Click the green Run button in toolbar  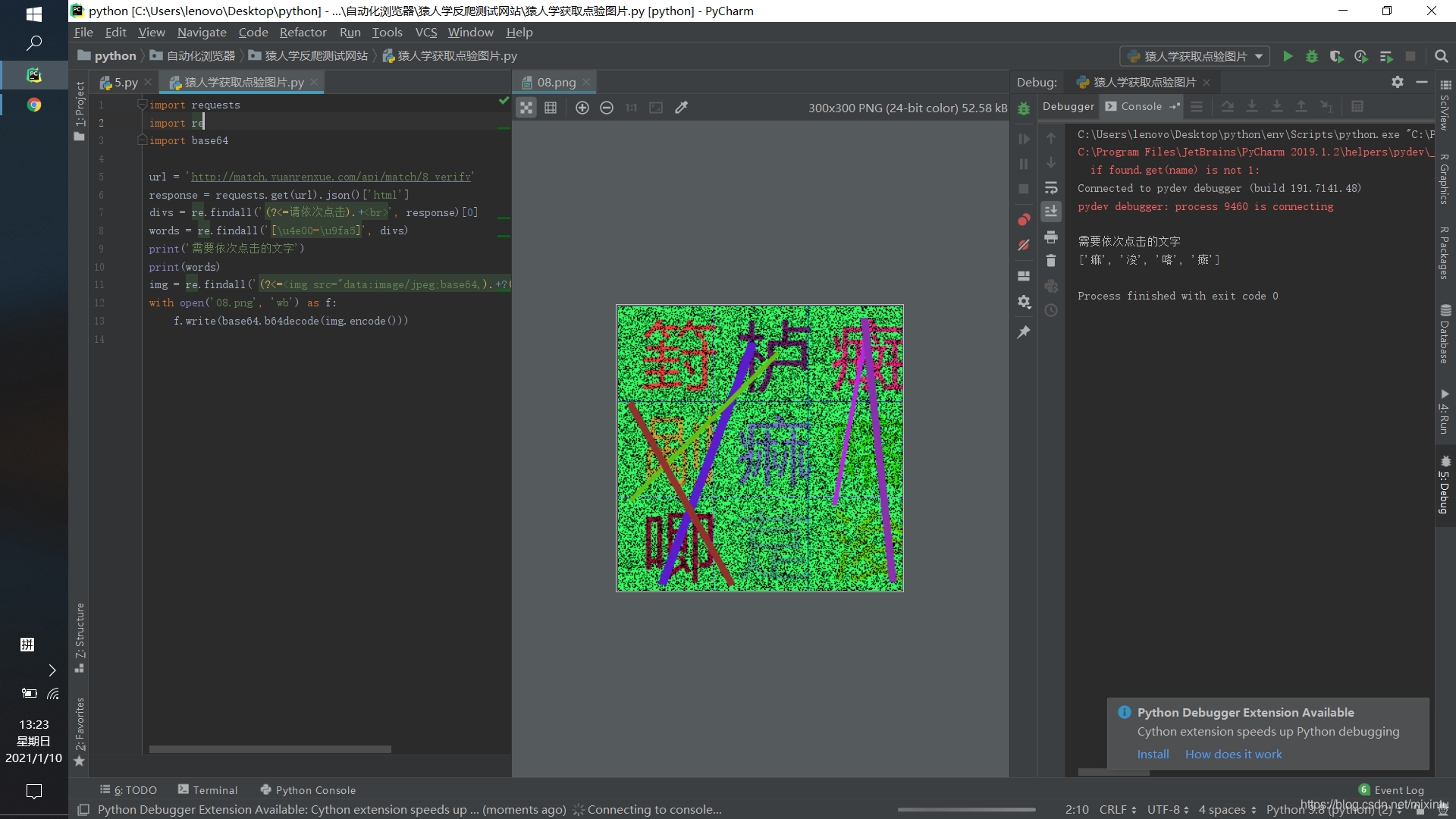1287,56
